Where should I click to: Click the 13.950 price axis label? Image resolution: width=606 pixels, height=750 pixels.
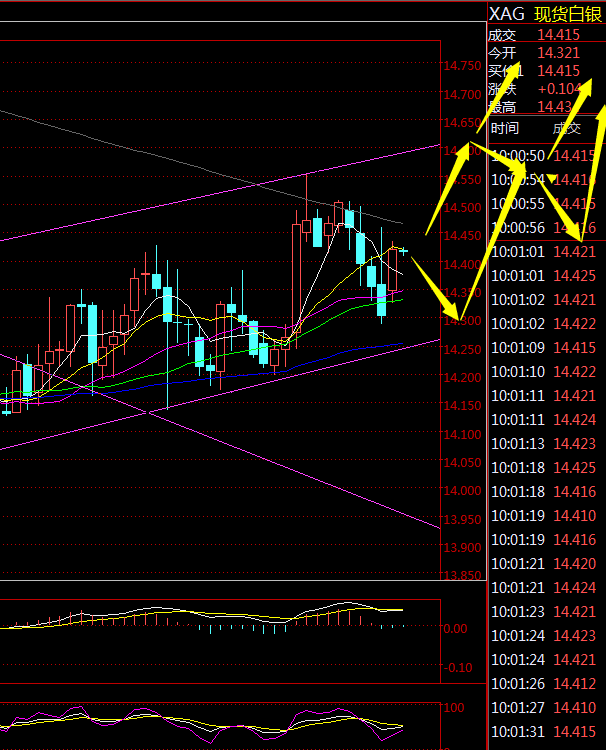[462, 519]
